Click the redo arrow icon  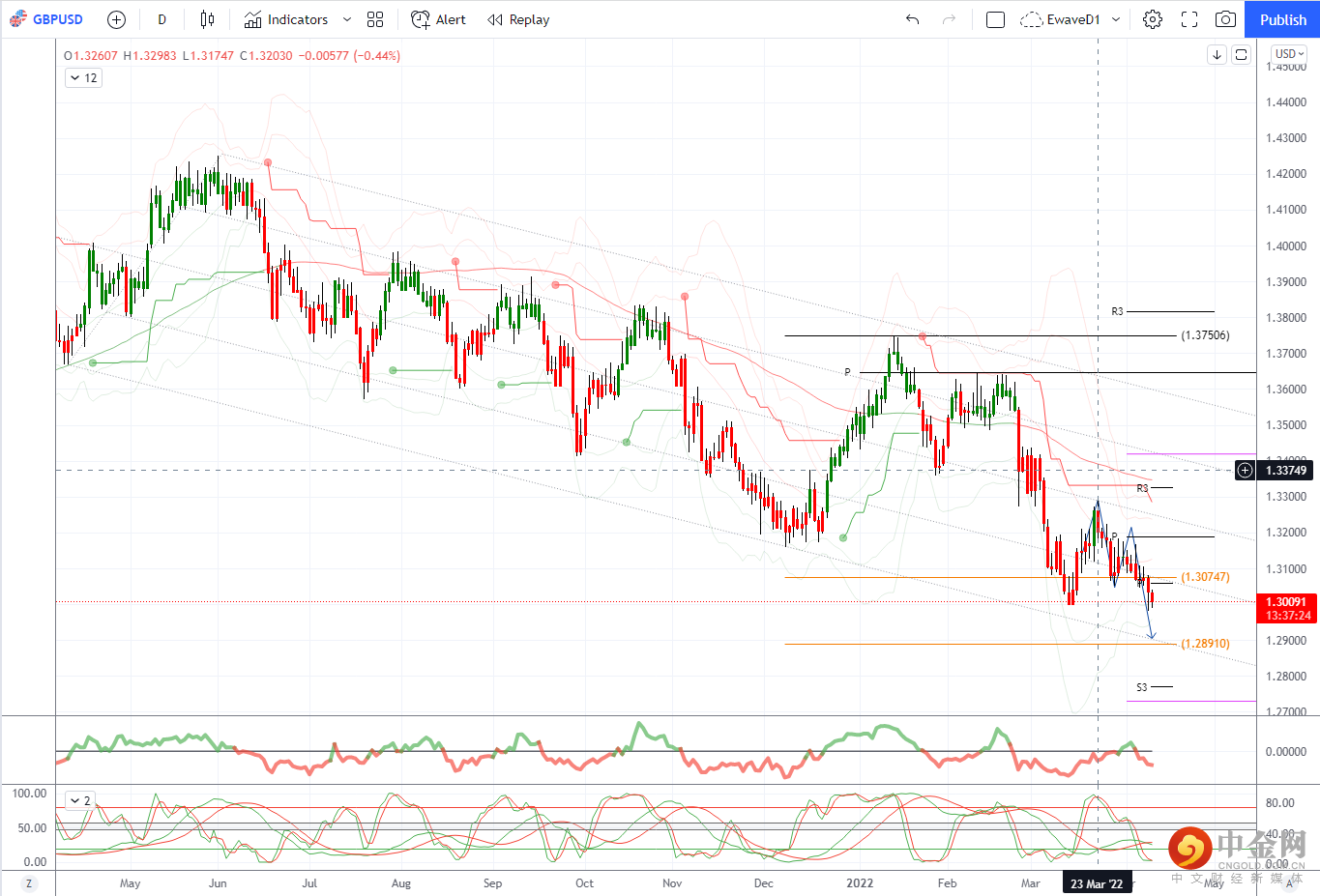pos(949,19)
